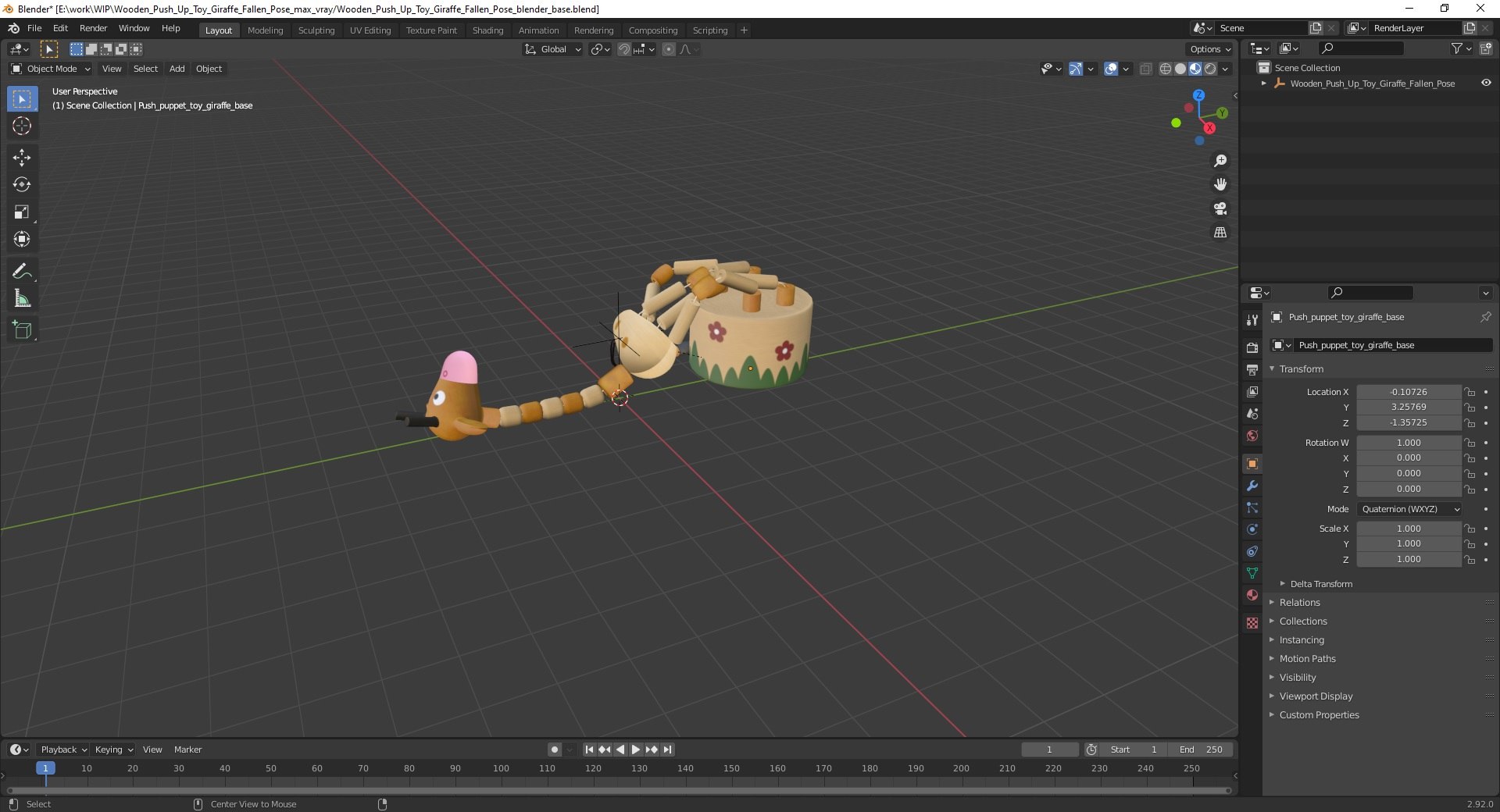This screenshot has height=812, width=1500.
Task: Open rotation Mode Quaternion dropdown
Action: coord(1409,509)
